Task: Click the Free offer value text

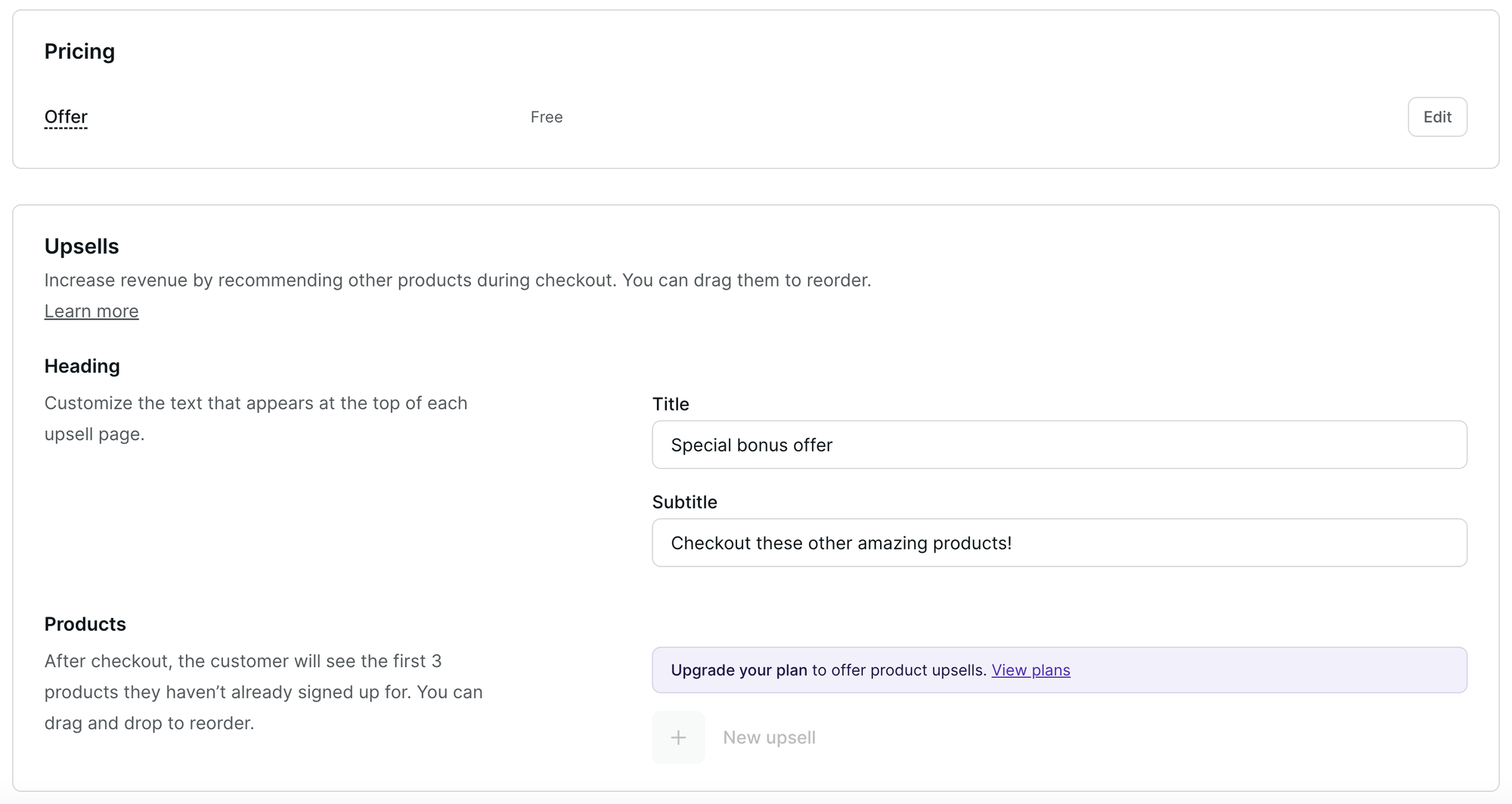Action: click(547, 117)
